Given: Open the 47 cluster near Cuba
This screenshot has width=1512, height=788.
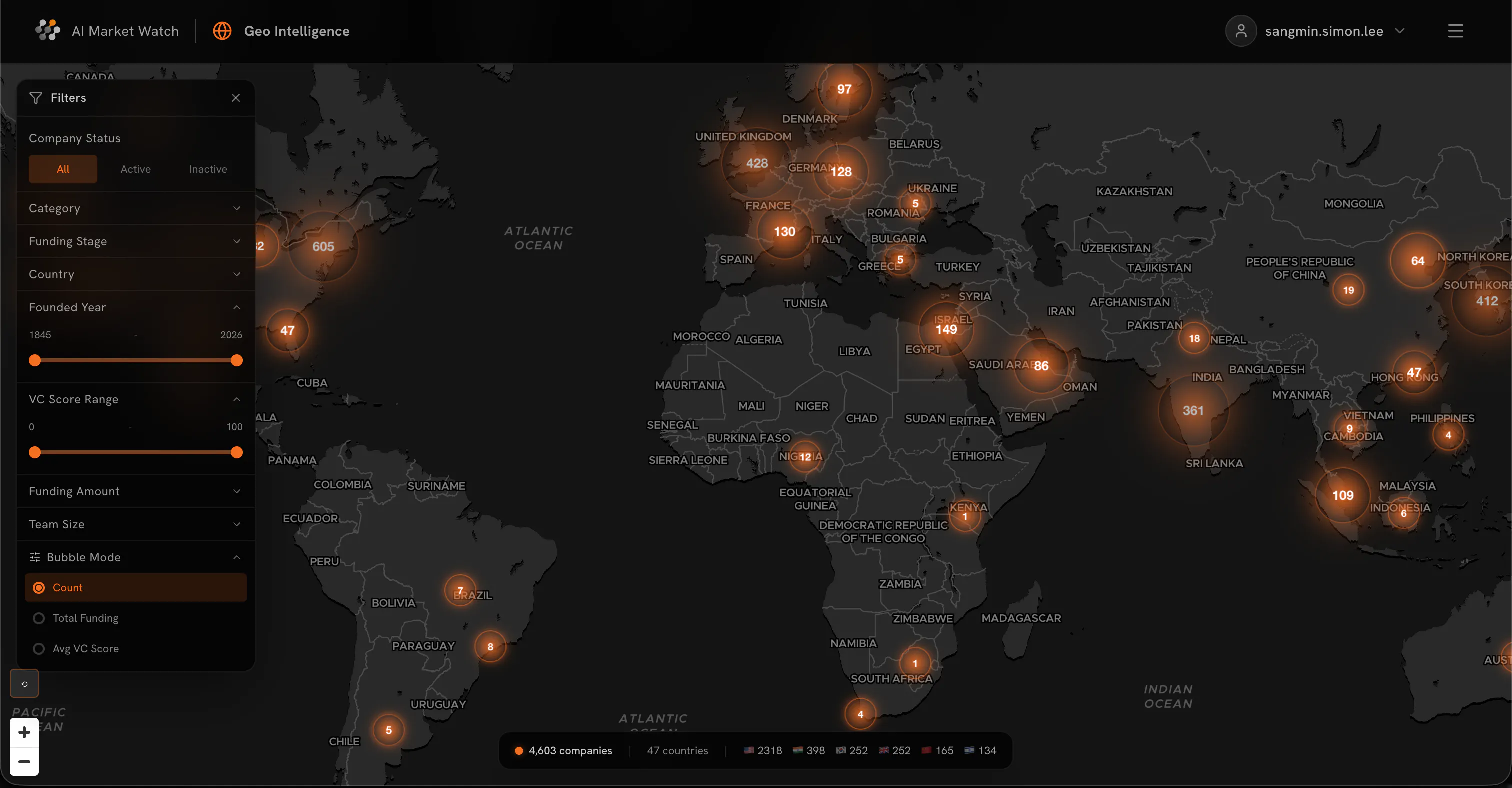Looking at the screenshot, I should (287, 331).
